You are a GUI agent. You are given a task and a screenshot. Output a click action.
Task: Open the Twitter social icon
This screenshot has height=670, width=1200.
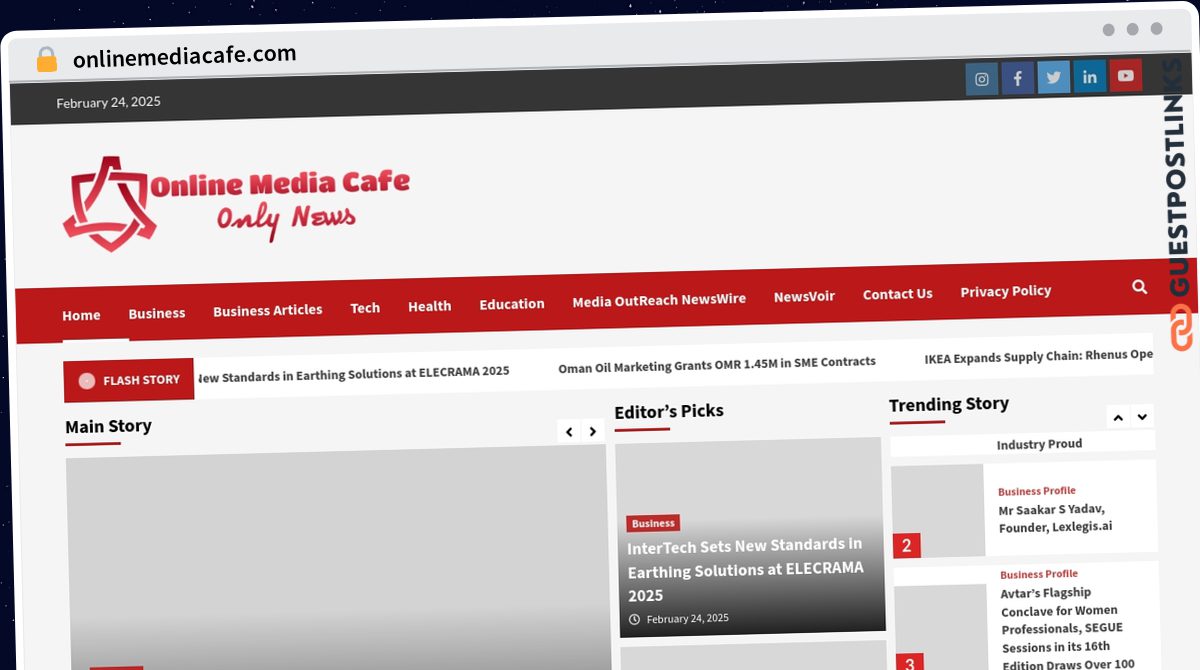pyautogui.click(x=1054, y=77)
